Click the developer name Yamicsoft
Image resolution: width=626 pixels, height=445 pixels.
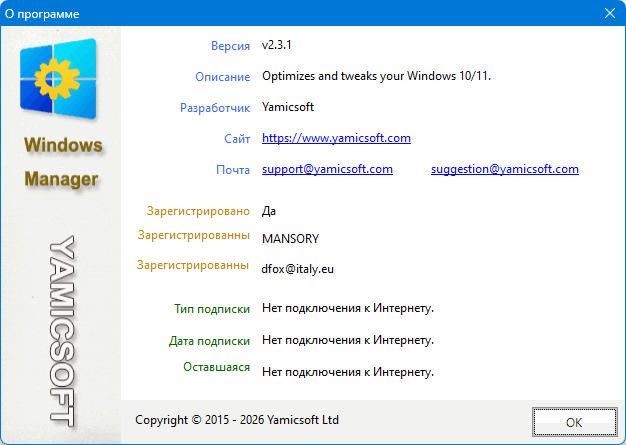click(288, 107)
